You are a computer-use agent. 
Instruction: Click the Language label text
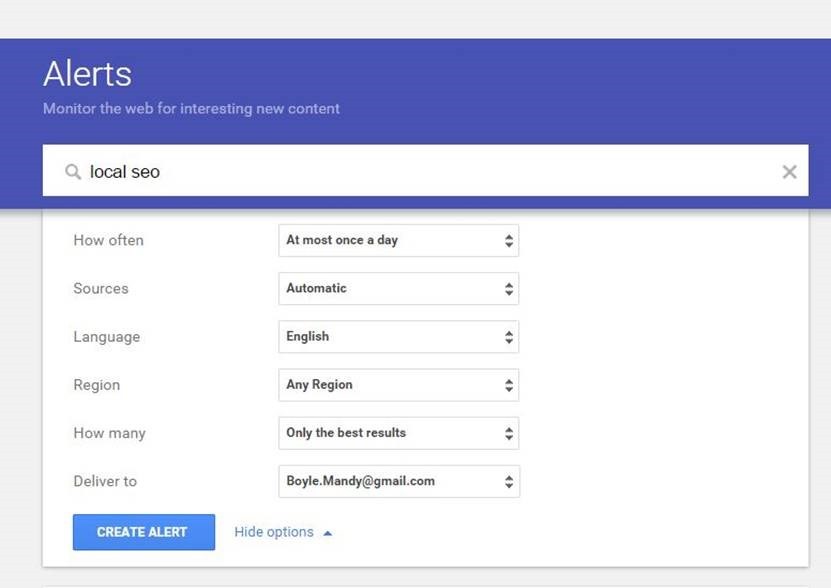tap(106, 337)
